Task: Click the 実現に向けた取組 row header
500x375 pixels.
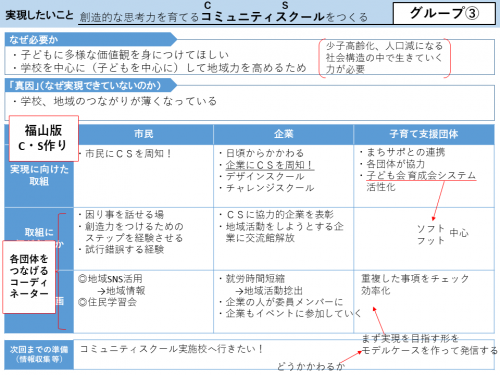Action: click(x=39, y=175)
